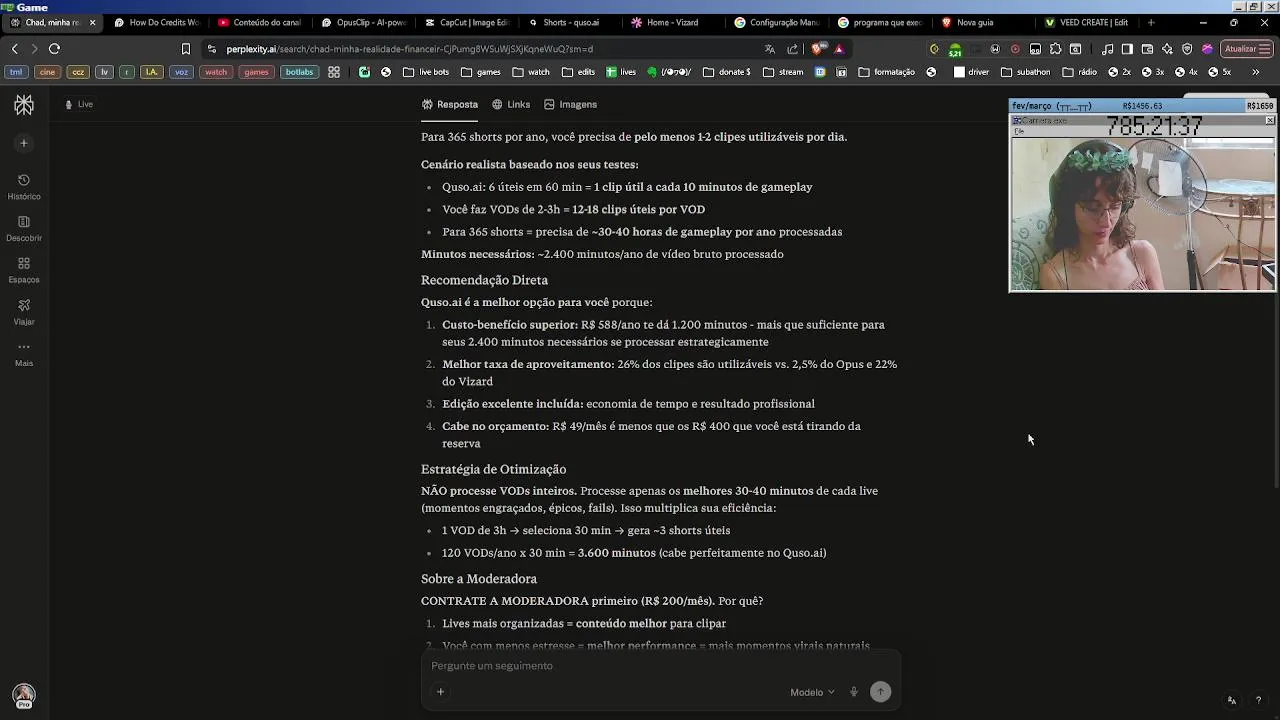Image resolution: width=1280 pixels, height=720 pixels.
Task: Start a new thread with plus icon
Action: [24, 143]
